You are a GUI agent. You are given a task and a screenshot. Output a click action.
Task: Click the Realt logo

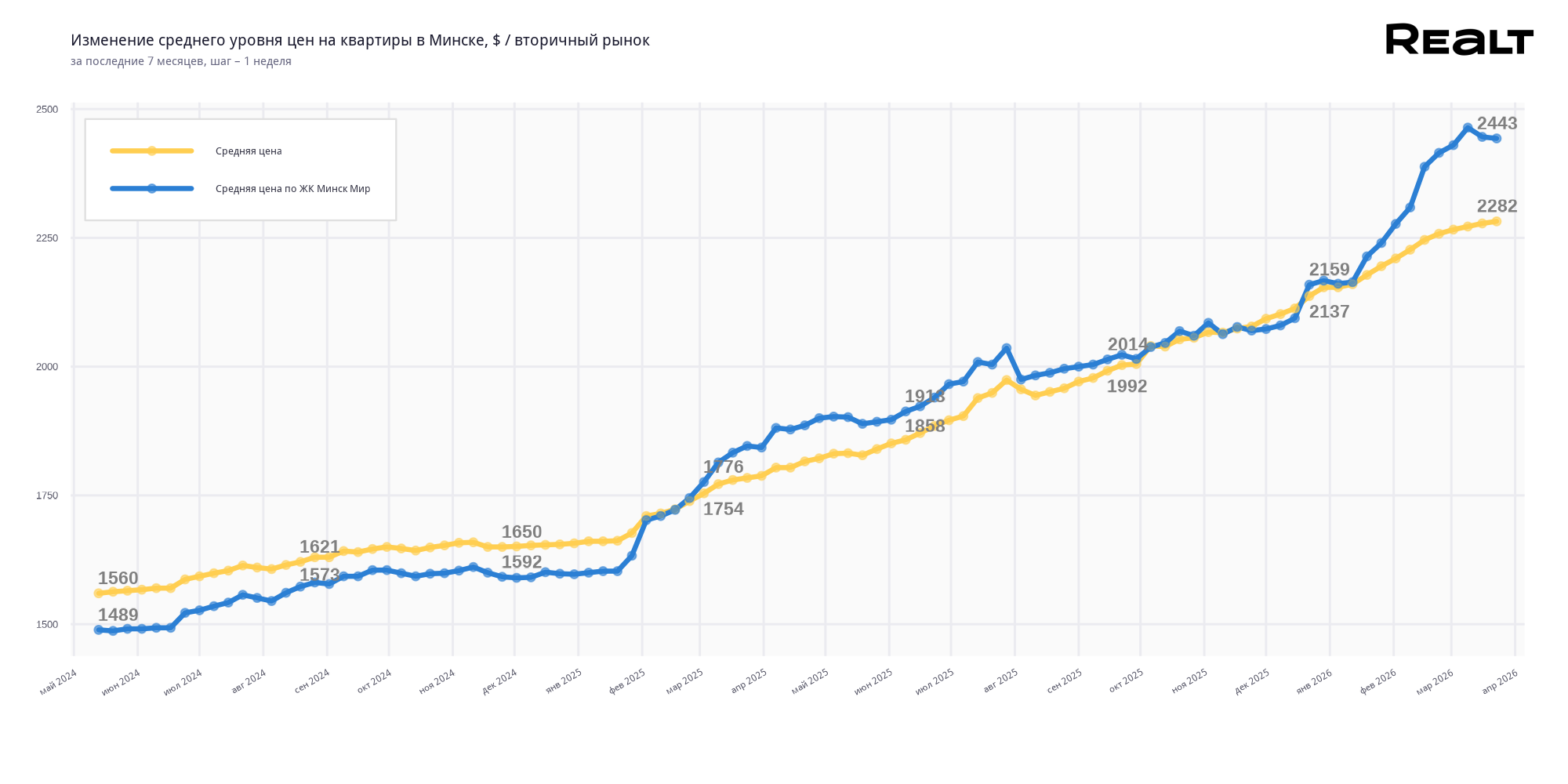tap(1459, 39)
